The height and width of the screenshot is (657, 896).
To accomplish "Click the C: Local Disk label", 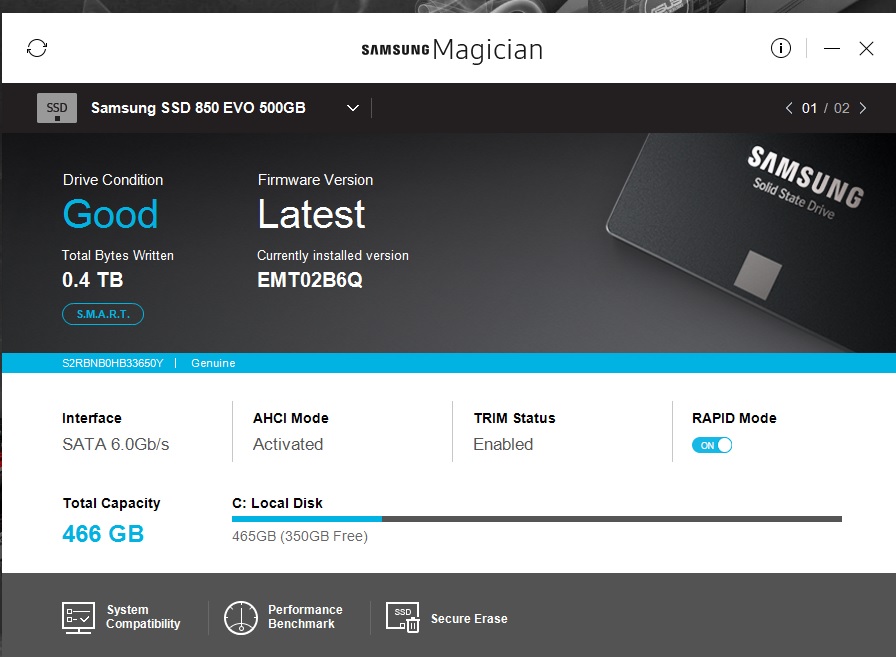I will coord(277,503).
